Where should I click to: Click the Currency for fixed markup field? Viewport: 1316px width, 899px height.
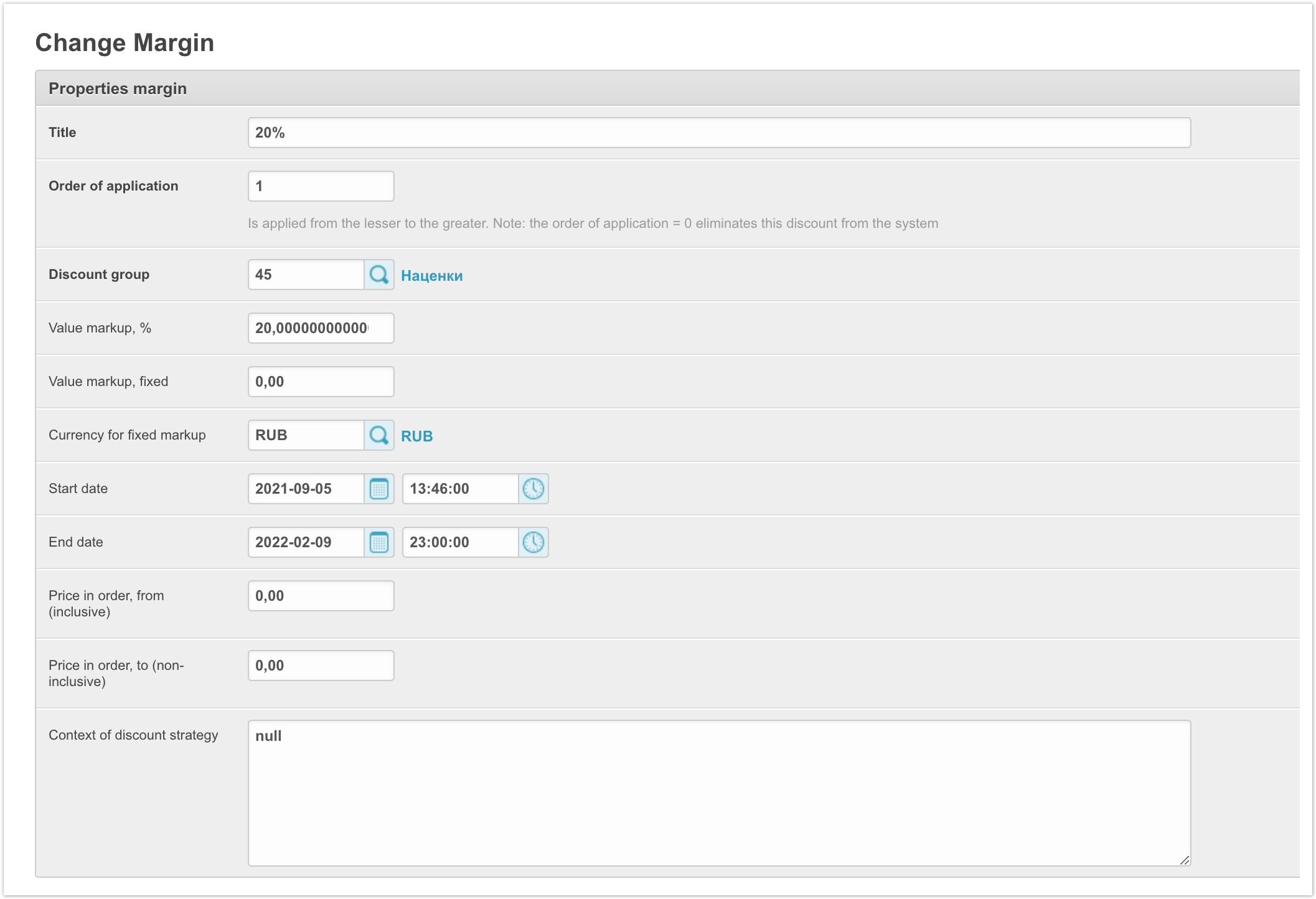click(x=306, y=435)
